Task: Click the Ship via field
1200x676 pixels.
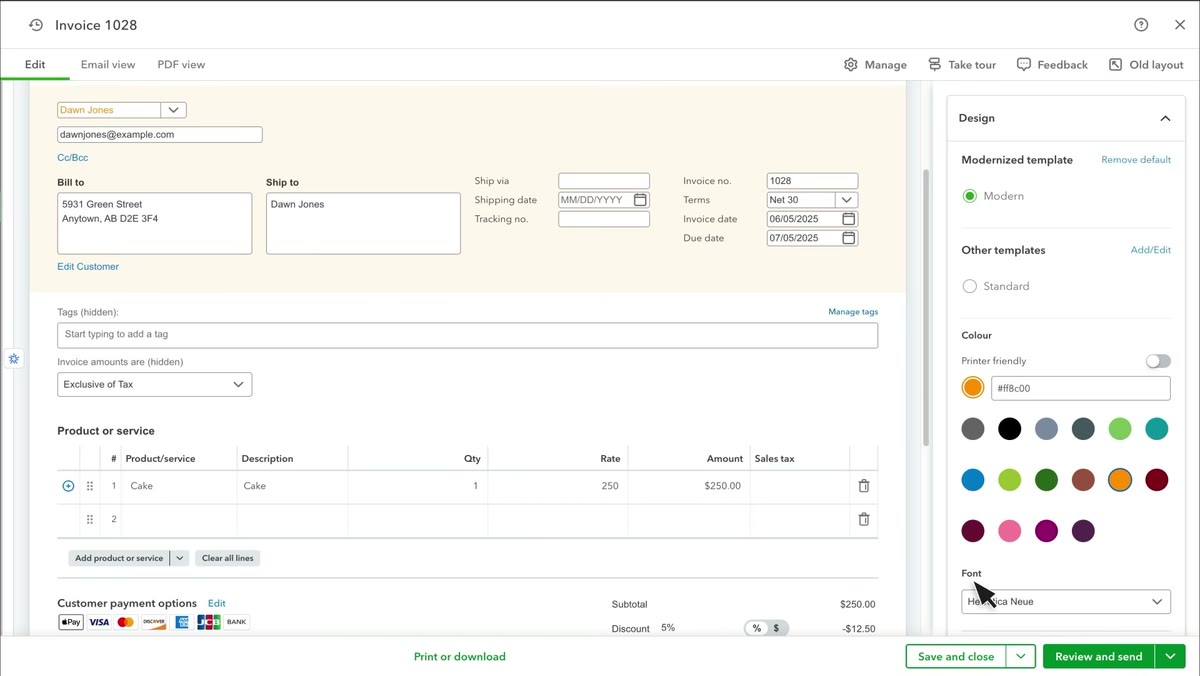Action: pyautogui.click(x=604, y=181)
